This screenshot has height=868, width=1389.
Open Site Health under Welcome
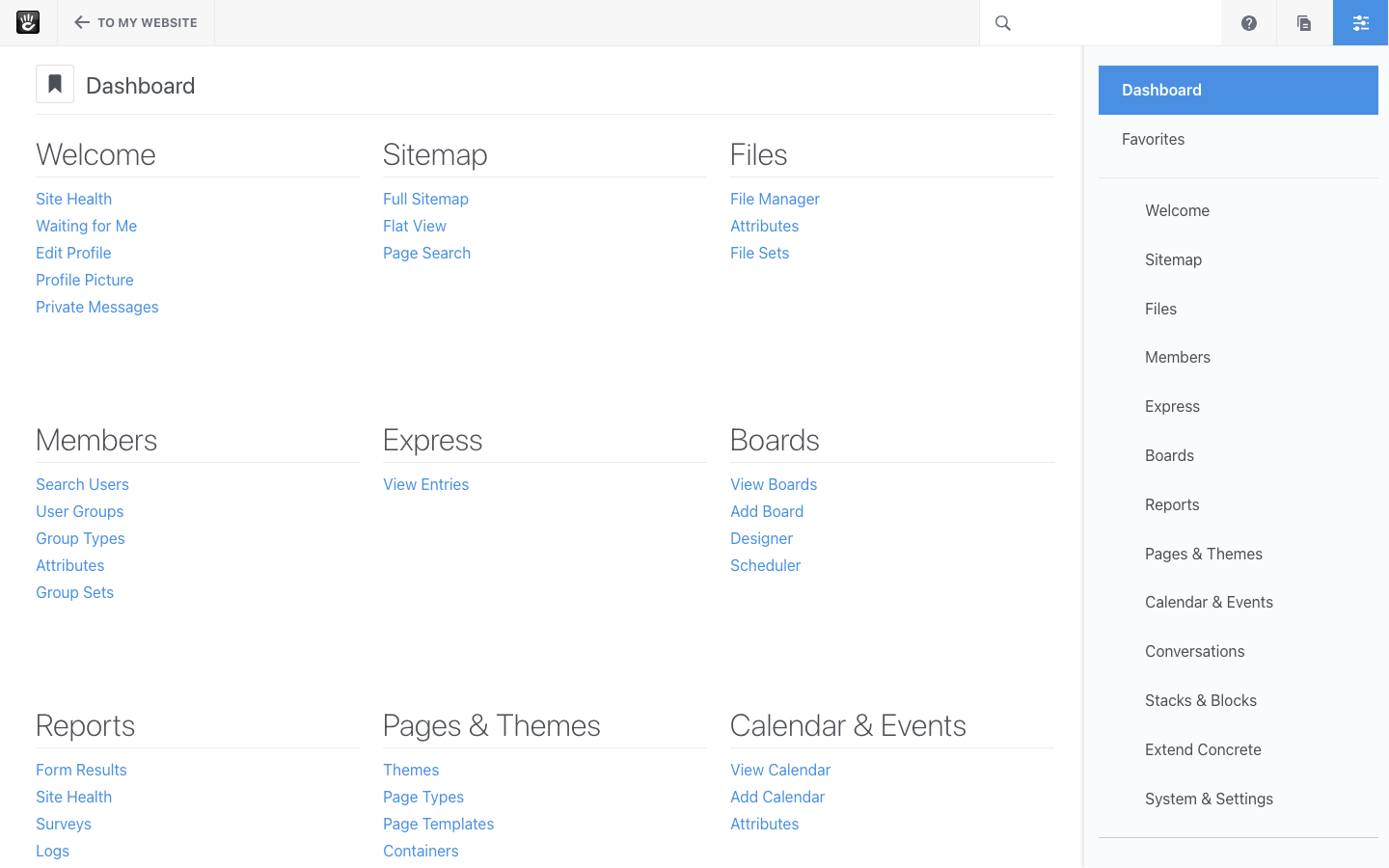point(73,199)
